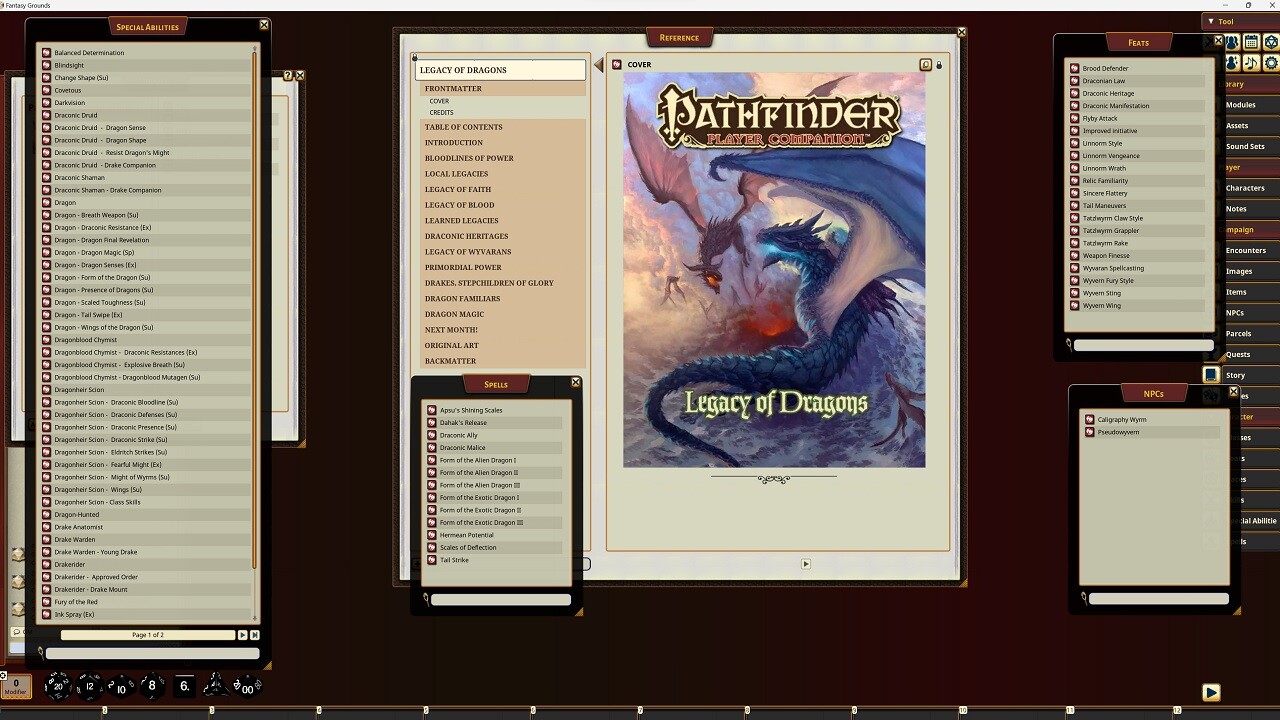The width and height of the screenshot is (1280, 720).
Task: Roll the d10 die
Action: (119, 687)
